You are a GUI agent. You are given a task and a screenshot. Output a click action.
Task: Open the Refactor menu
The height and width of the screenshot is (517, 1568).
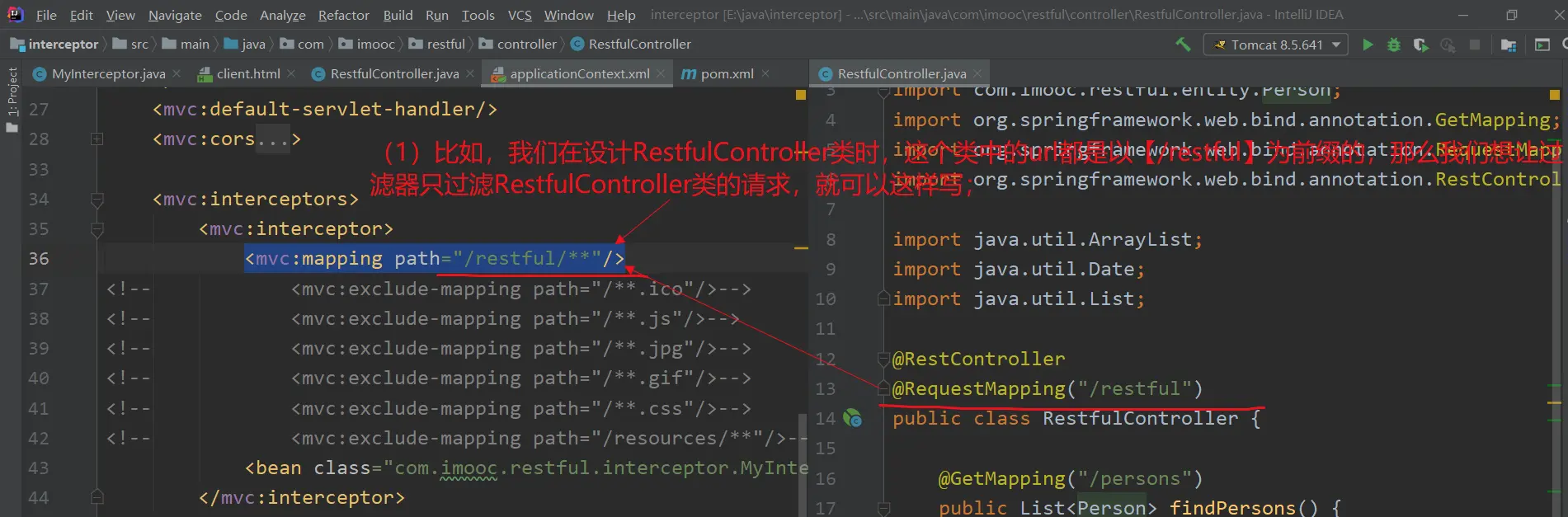(x=343, y=15)
